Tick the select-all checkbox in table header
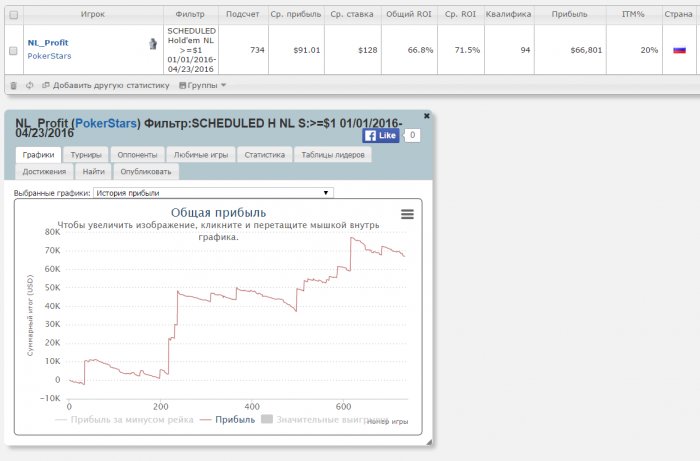 (x=14, y=15)
